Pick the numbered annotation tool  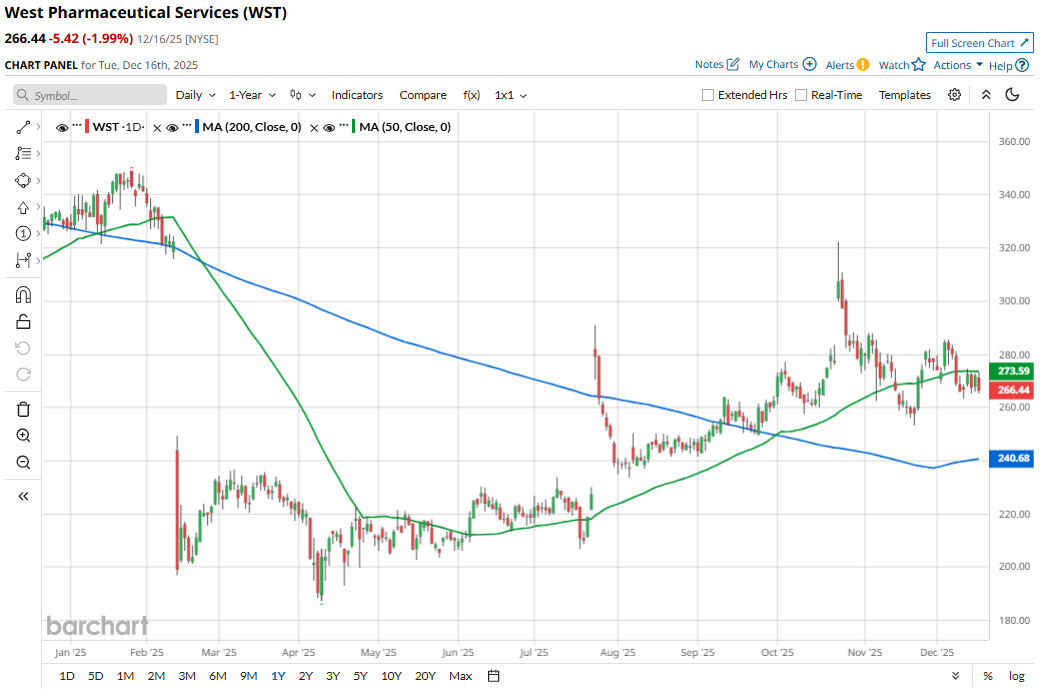23,234
